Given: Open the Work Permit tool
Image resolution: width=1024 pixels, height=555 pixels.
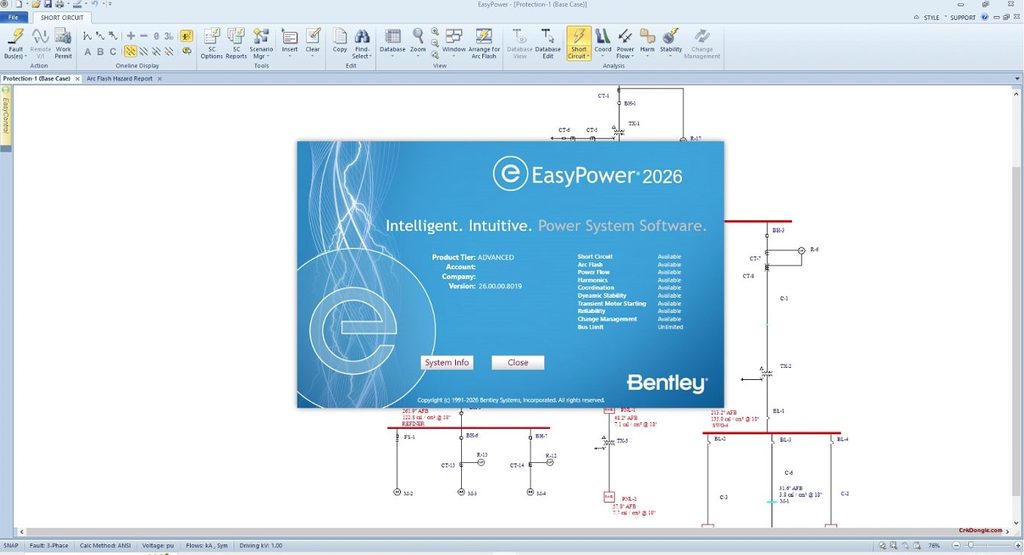Looking at the screenshot, I should (63, 44).
